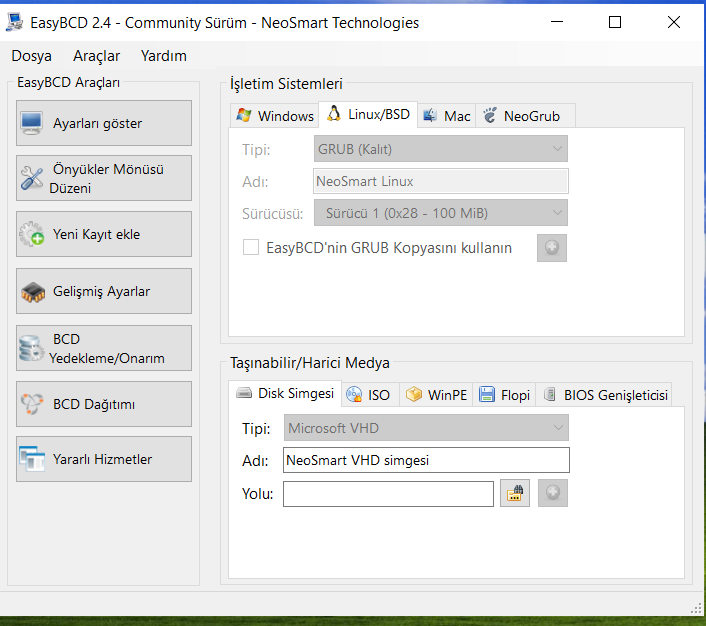This screenshot has height=626, width=706.
Task: Click the Mac Finder icon on the Mac tab
Action: (x=430, y=115)
